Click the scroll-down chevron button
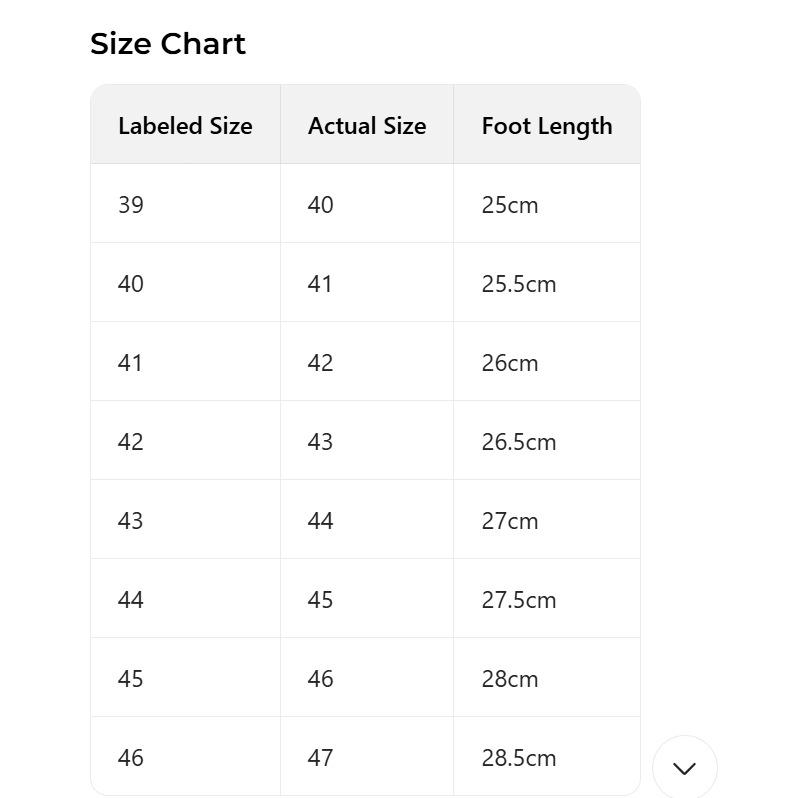The width and height of the screenshot is (798, 798). tap(685, 768)
